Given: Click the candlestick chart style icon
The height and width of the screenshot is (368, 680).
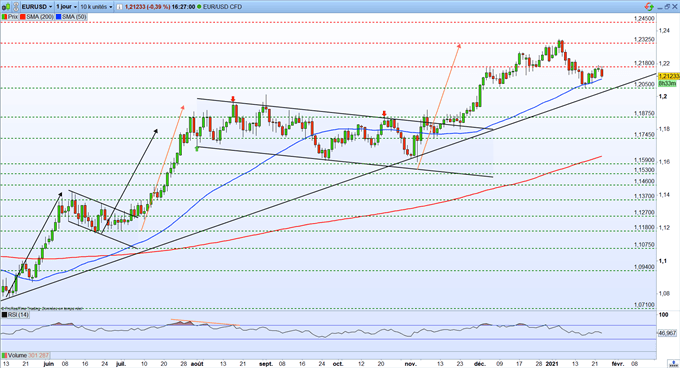Looking at the screenshot, I should tap(7, 7).
